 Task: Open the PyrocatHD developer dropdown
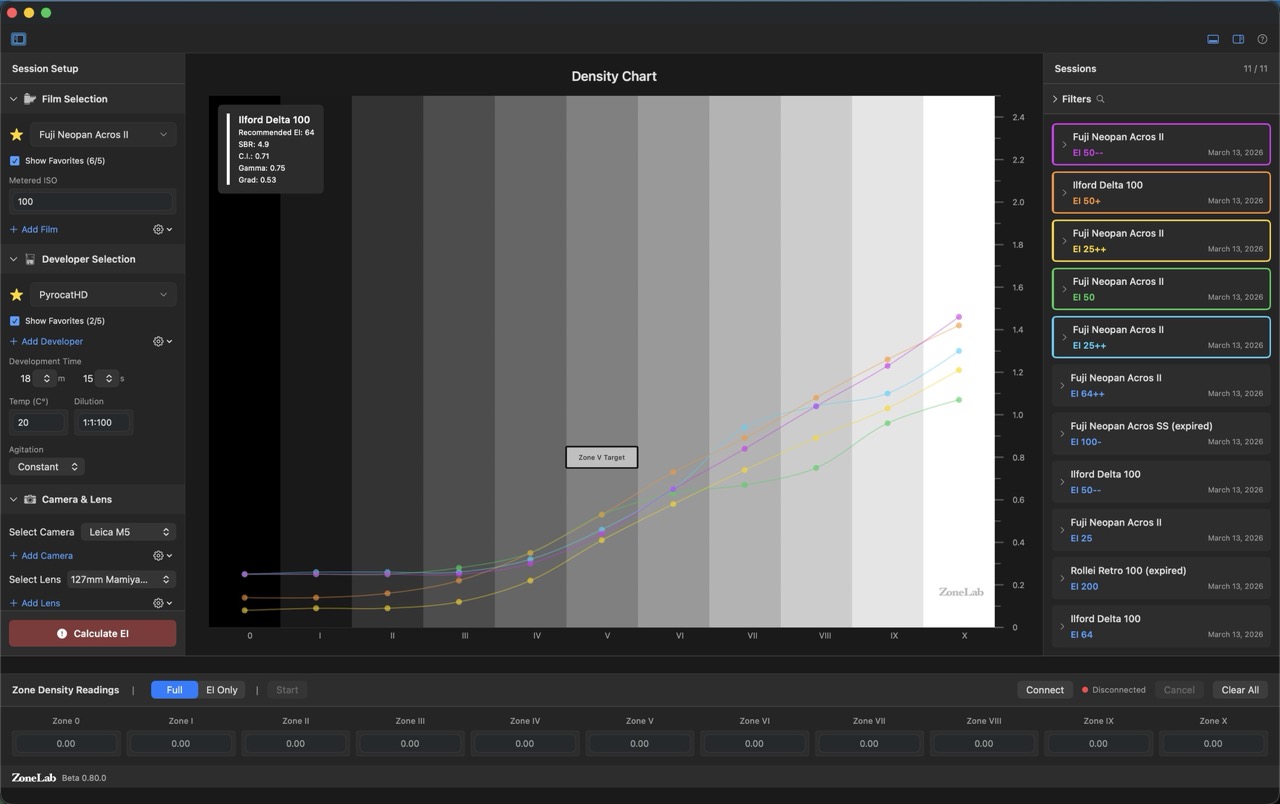[x=103, y=294]
